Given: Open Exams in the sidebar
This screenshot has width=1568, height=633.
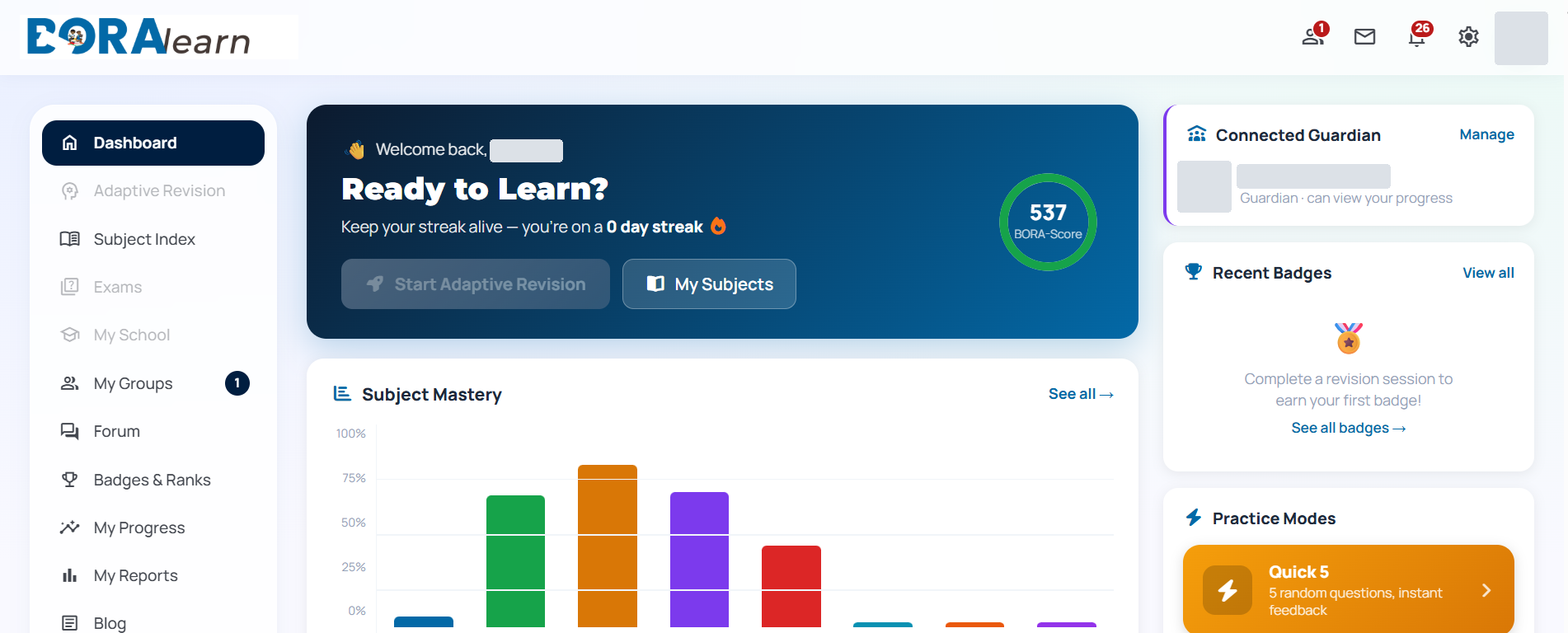Looking at the screenshot, I should coord(153,287).
